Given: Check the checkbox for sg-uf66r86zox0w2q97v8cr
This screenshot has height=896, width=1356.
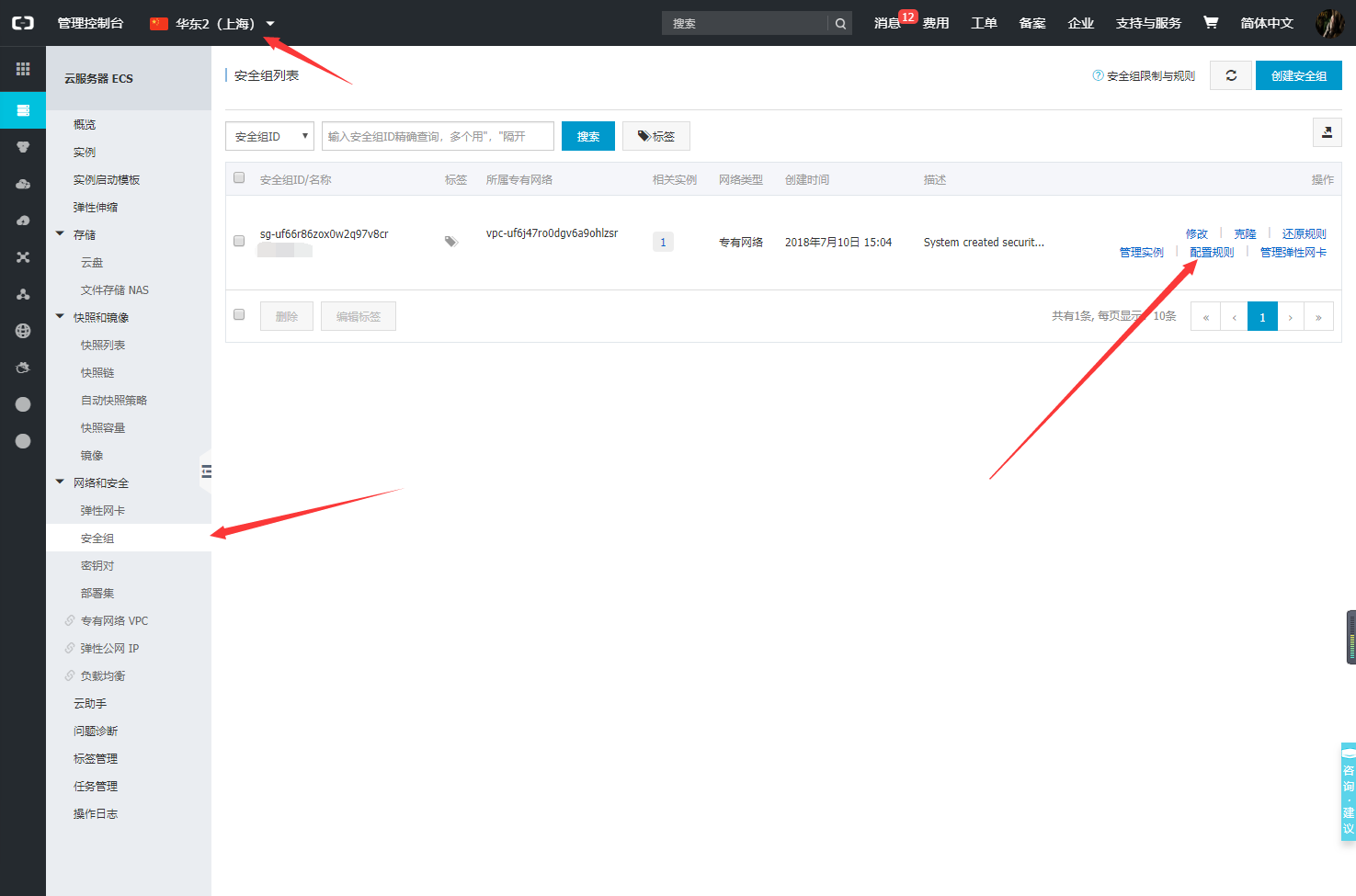Looking at the screenshot, I should [x=239, y=241].
